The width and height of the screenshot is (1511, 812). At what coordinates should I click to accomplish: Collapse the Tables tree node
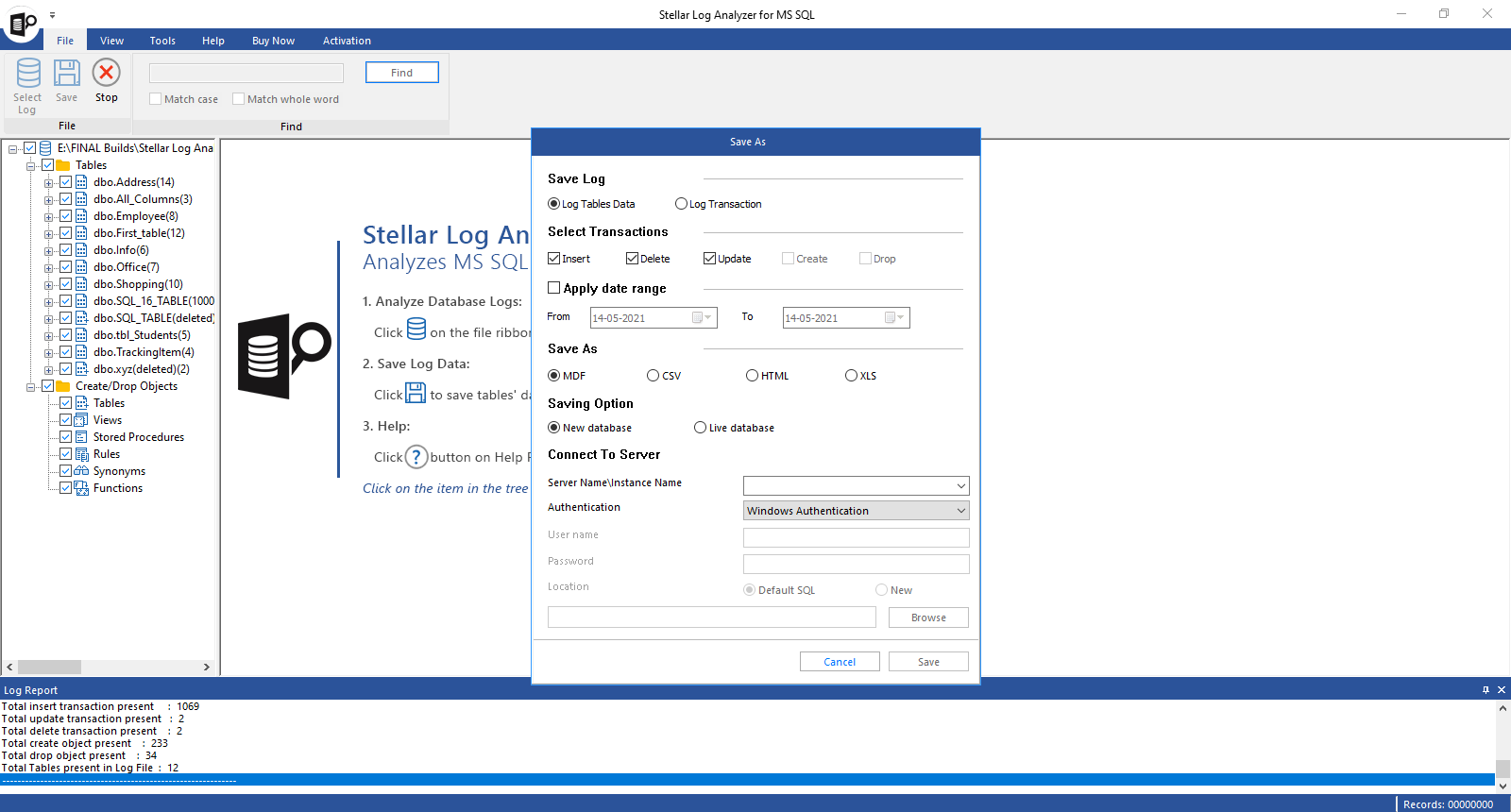[x=30, y=166]
